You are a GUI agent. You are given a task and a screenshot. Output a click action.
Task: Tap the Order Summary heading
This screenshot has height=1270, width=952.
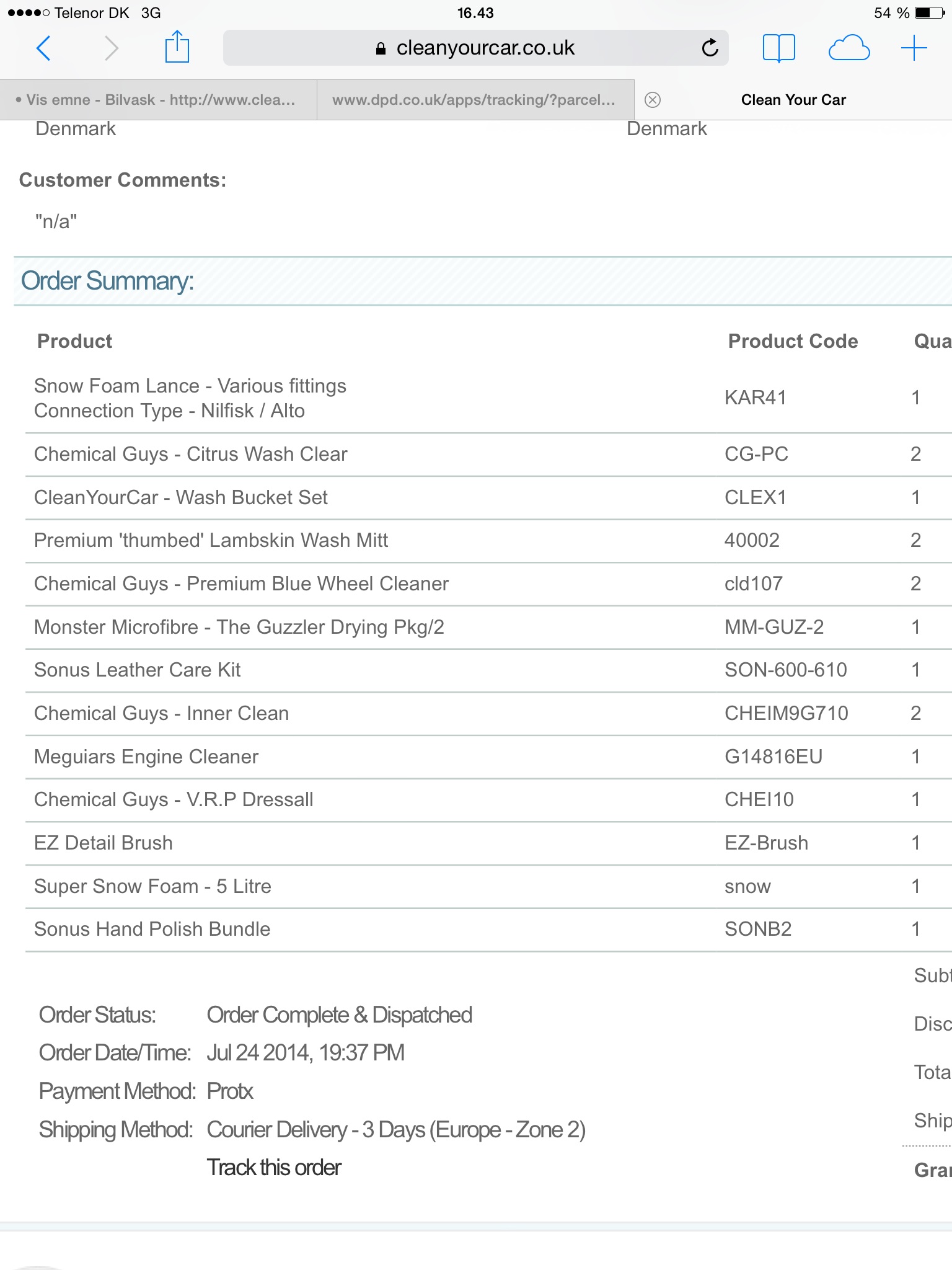click(x=107, y=281)
